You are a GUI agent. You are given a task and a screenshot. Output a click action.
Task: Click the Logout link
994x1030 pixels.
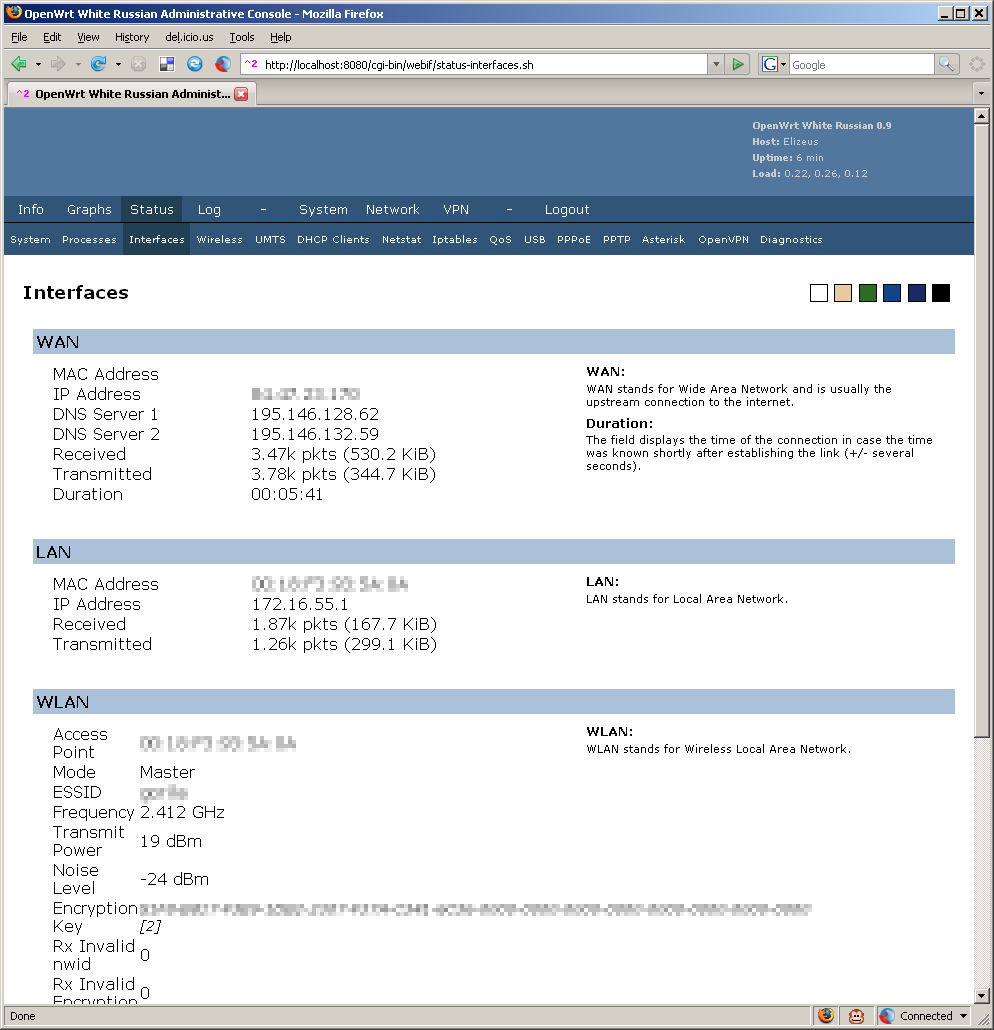(567, 210)
